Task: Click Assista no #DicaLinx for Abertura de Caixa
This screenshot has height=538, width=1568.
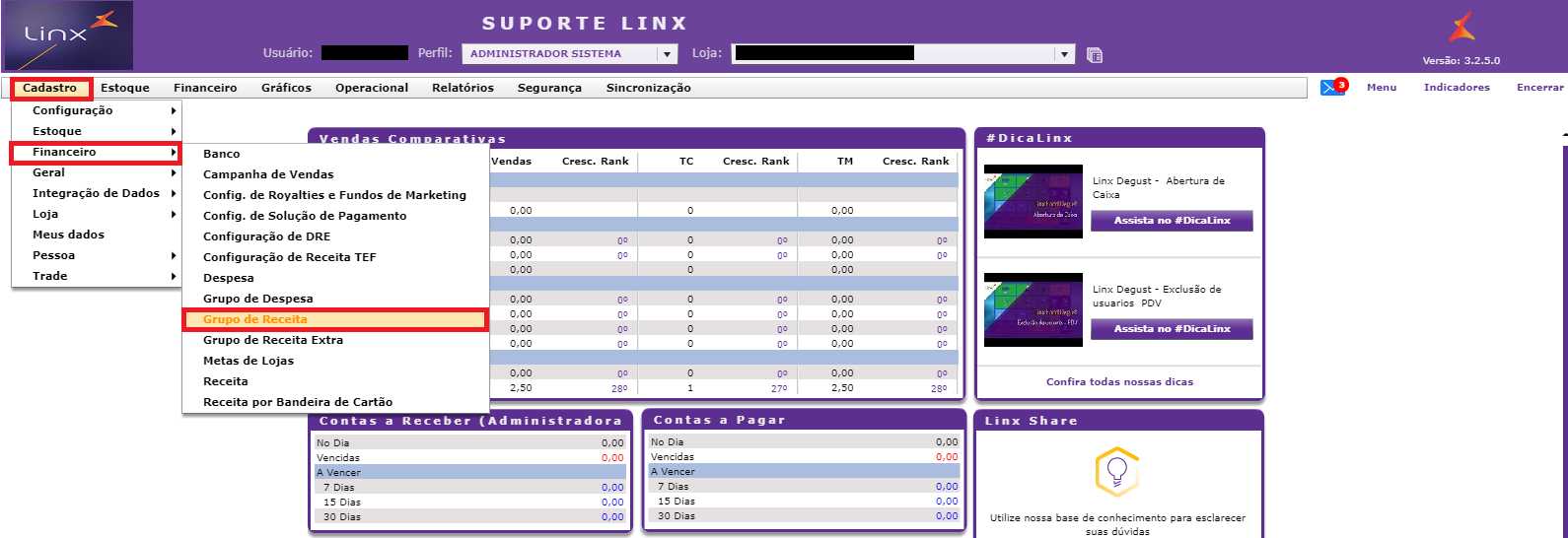Action: [x=1172, y=221]
